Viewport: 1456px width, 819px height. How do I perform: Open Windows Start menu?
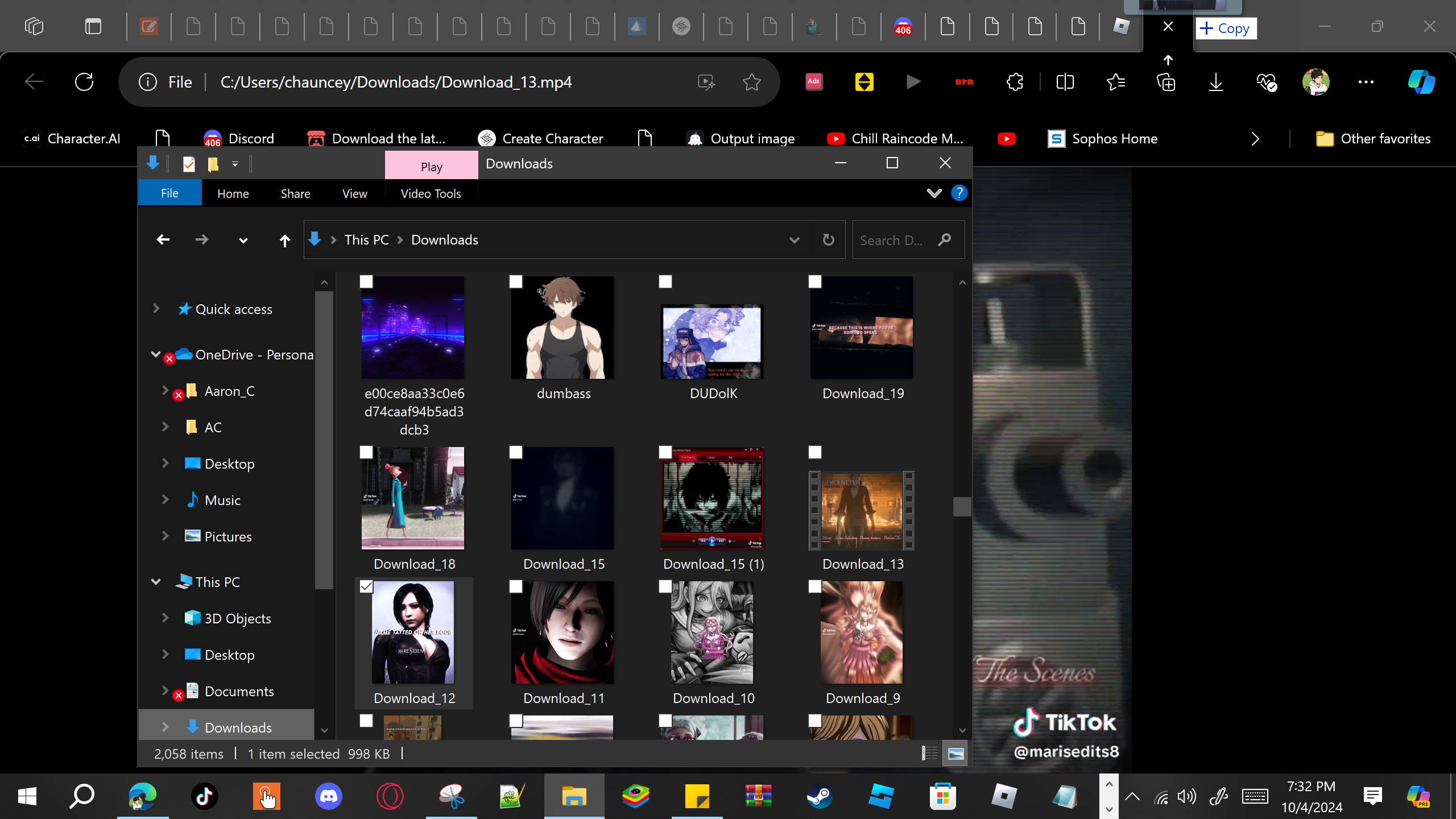[x=27, y=796]
